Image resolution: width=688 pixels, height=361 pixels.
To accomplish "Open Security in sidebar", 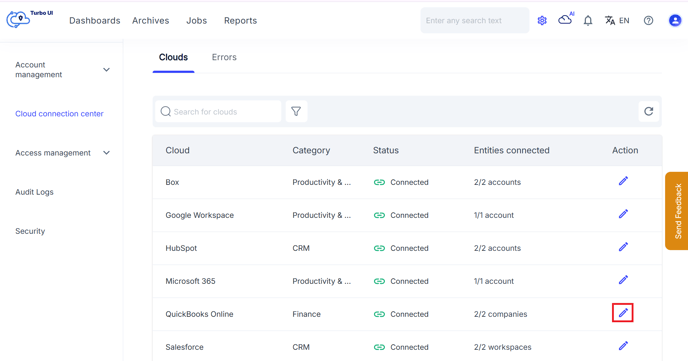I will click(x=30, y=231).
